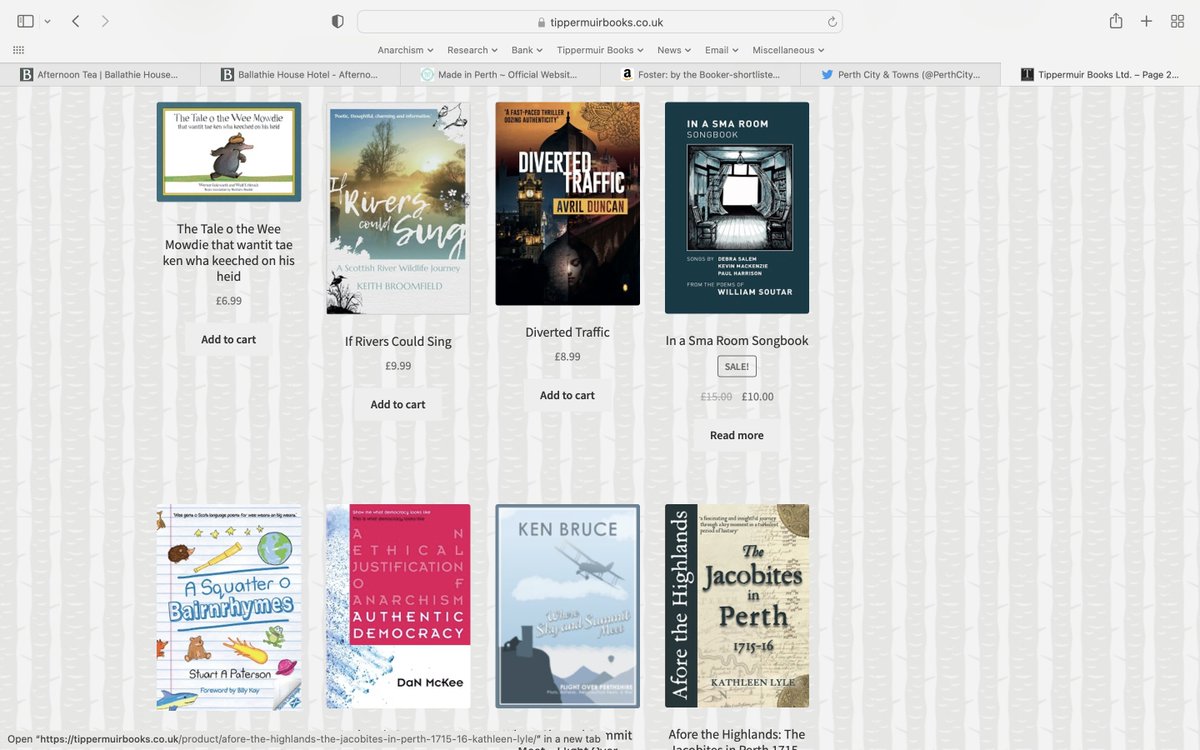Screen dimensions: 1200x750
Task: Click Read more under Sma Room Songbook
Action: click(x=737, y=435)
